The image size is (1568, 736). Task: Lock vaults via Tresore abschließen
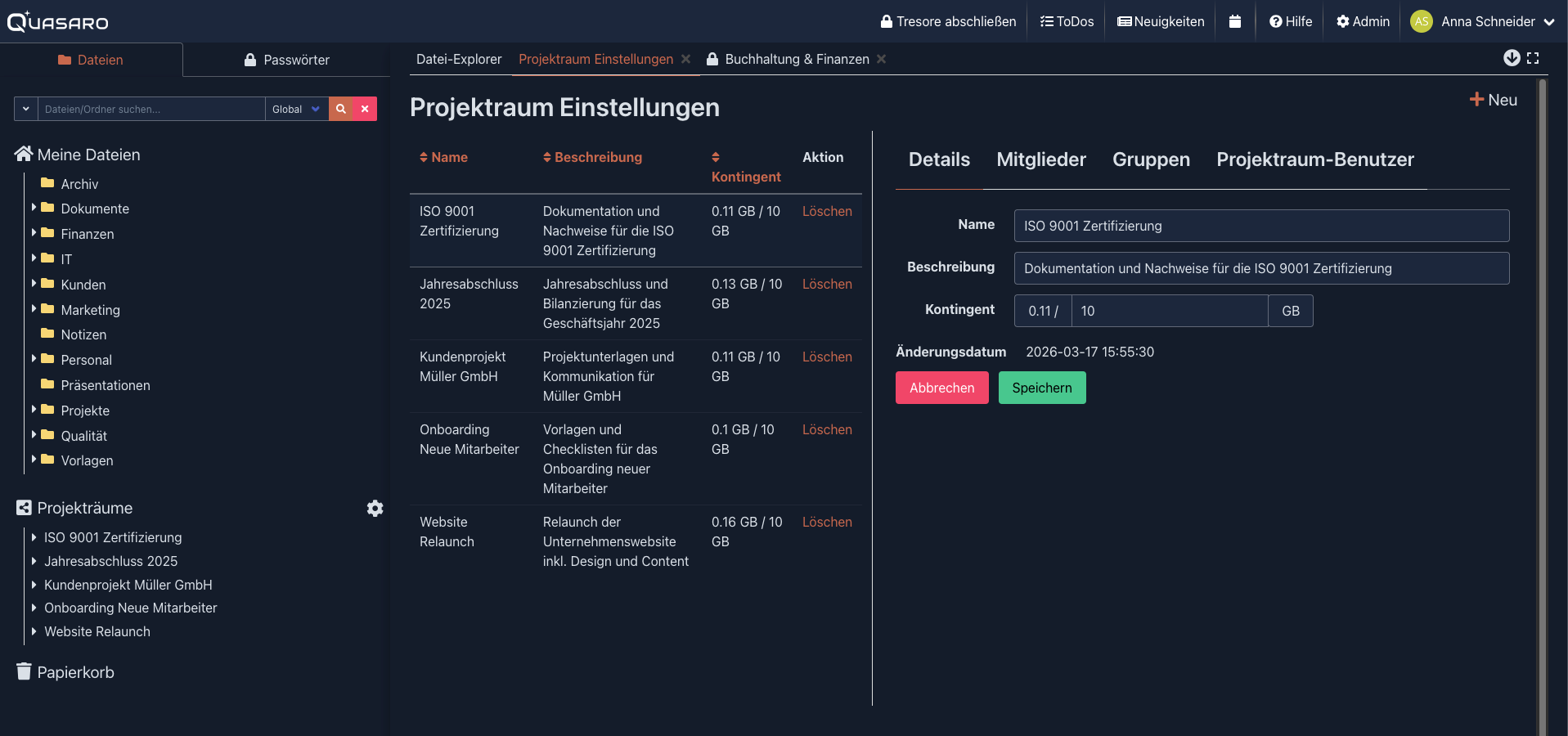tap(948, 21)
